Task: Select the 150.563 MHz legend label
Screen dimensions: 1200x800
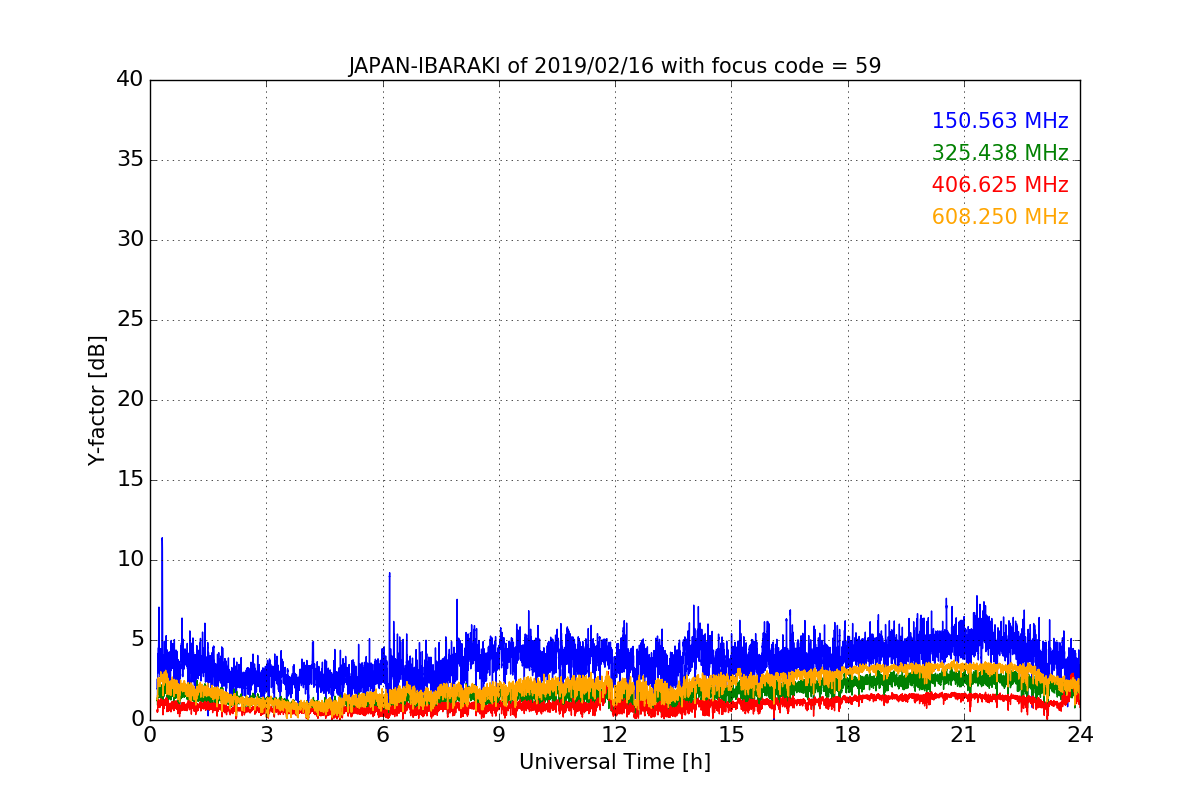Action: click(1000, 121)
